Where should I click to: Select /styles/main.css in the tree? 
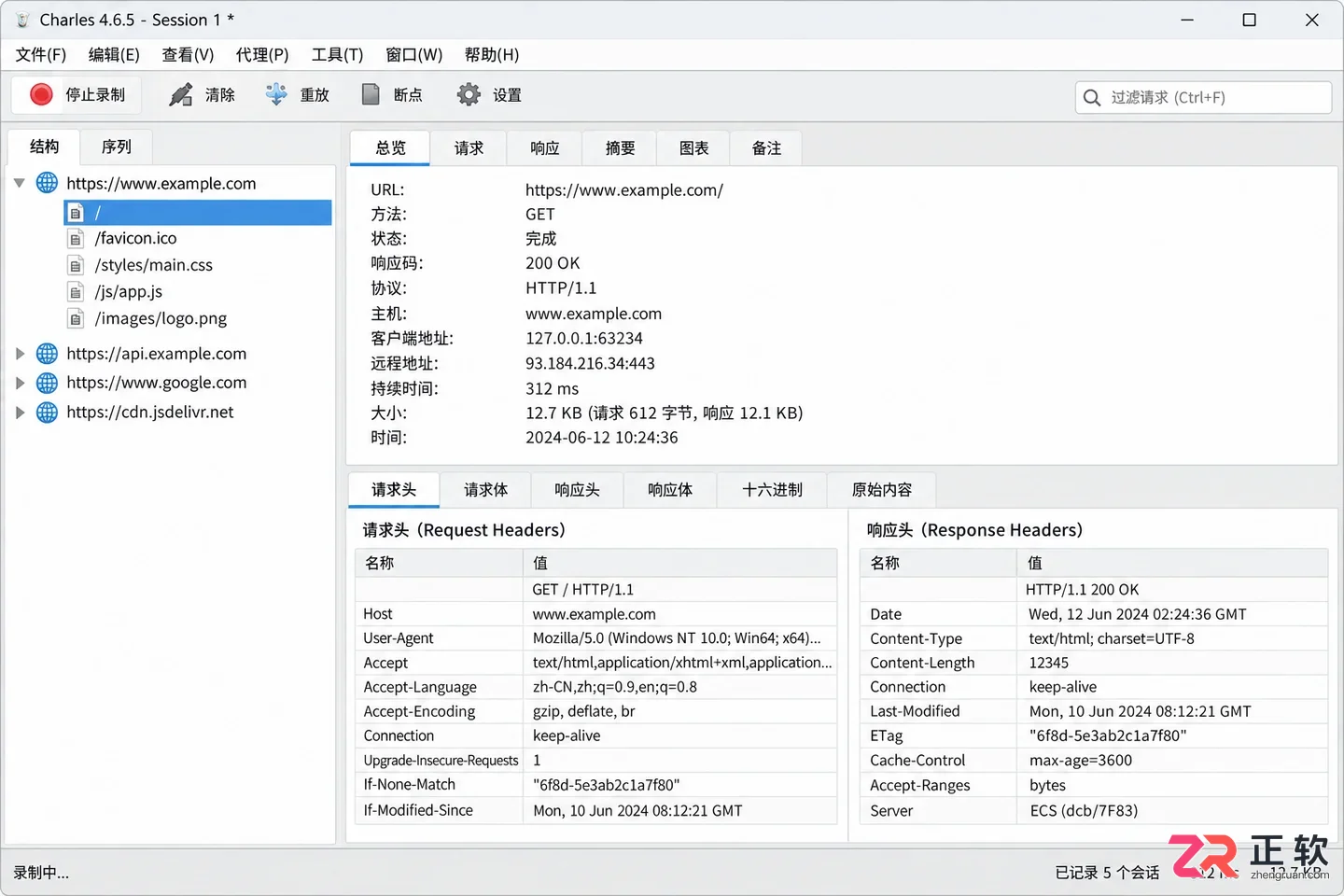pos(153,266)
